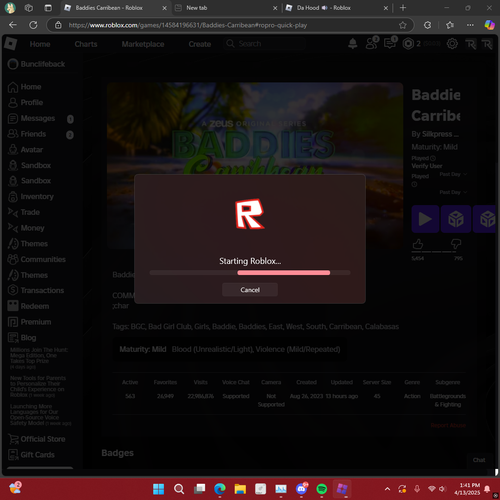Add page to favorites with star
The width and height of the screenshot is (500, 500).
coord(403,25)
